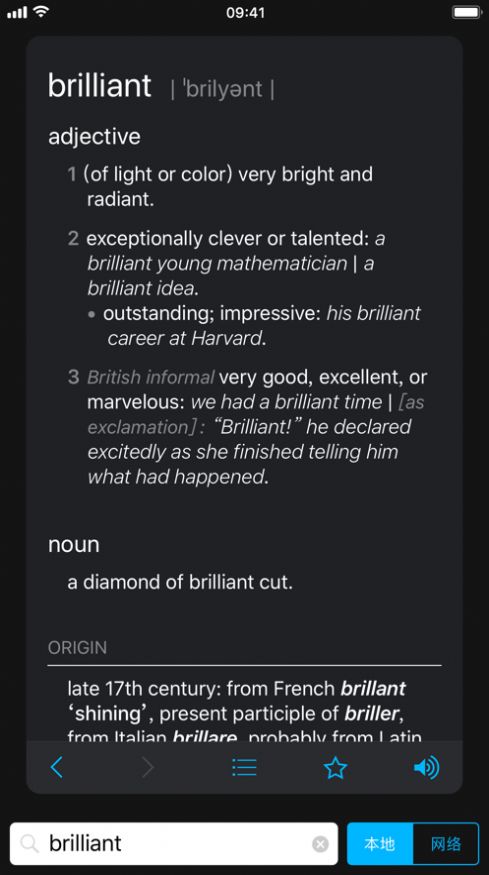Play pronunciation with the speaker icon
The width and height of the screenshot is (489, 875).
click(426, 768)
